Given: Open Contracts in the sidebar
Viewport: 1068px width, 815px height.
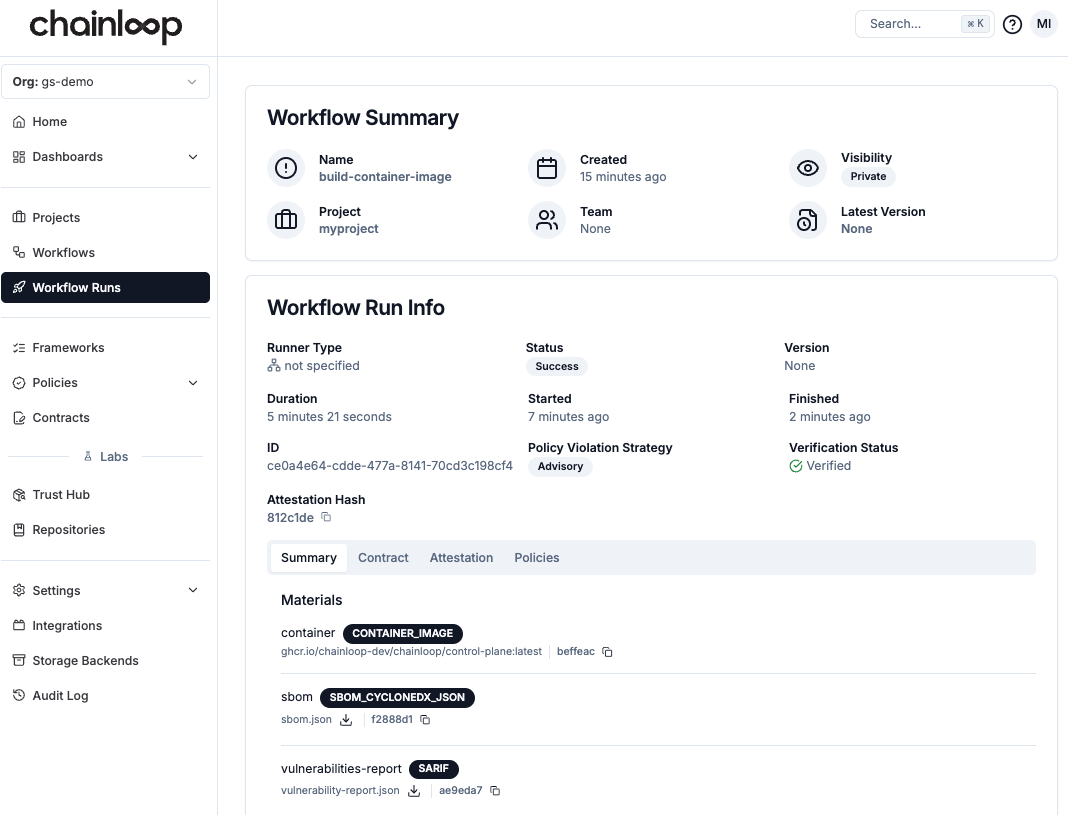Looking at the screenshot, I should 106,418.
